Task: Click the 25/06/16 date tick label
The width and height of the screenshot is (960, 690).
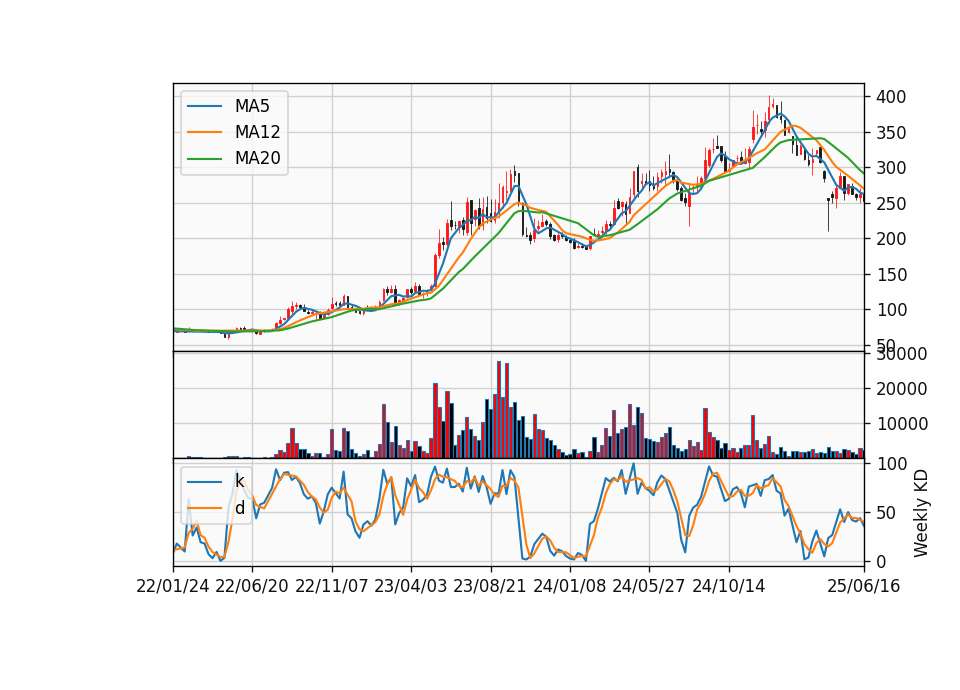Action: 864,587
